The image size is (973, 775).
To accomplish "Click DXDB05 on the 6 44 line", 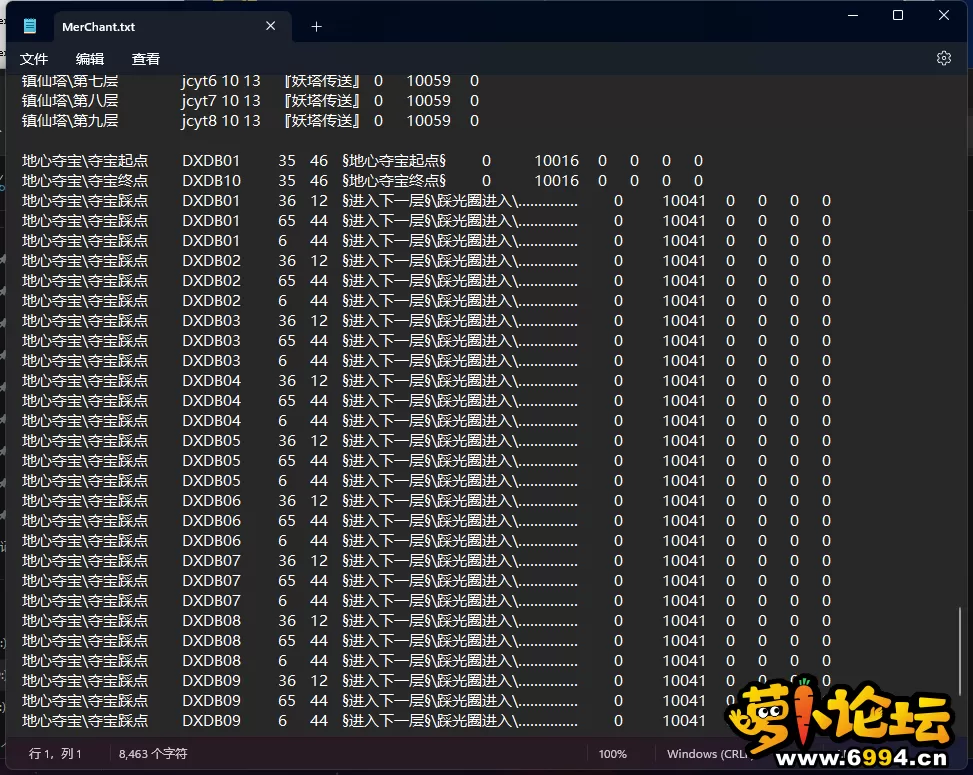I will [x=211, y=480].
